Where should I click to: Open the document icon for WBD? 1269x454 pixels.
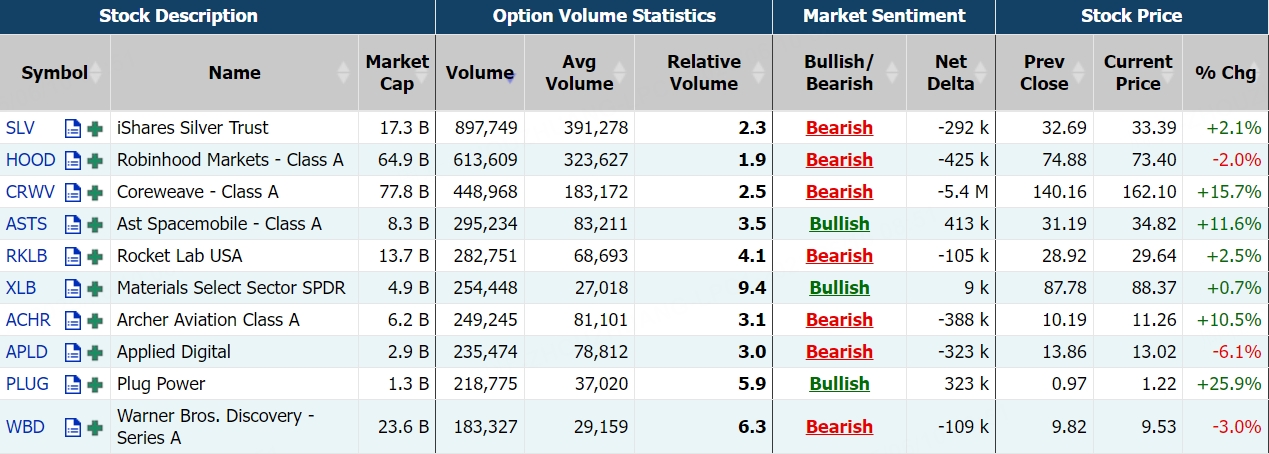pos(72,427)
